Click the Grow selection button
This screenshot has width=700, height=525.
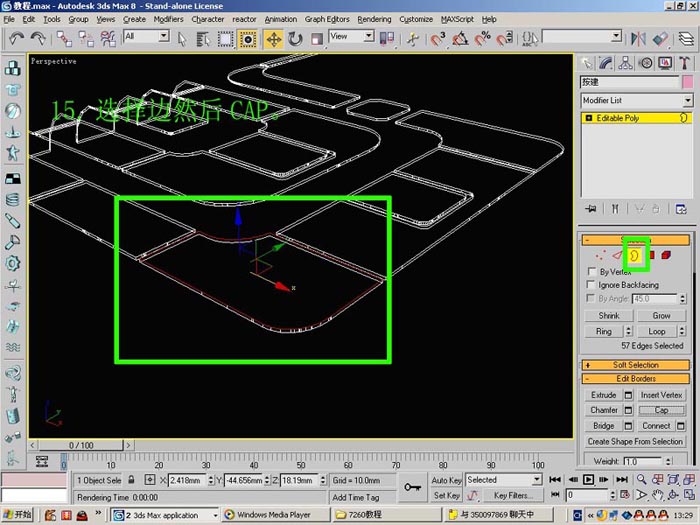click(x=661, y=316)
